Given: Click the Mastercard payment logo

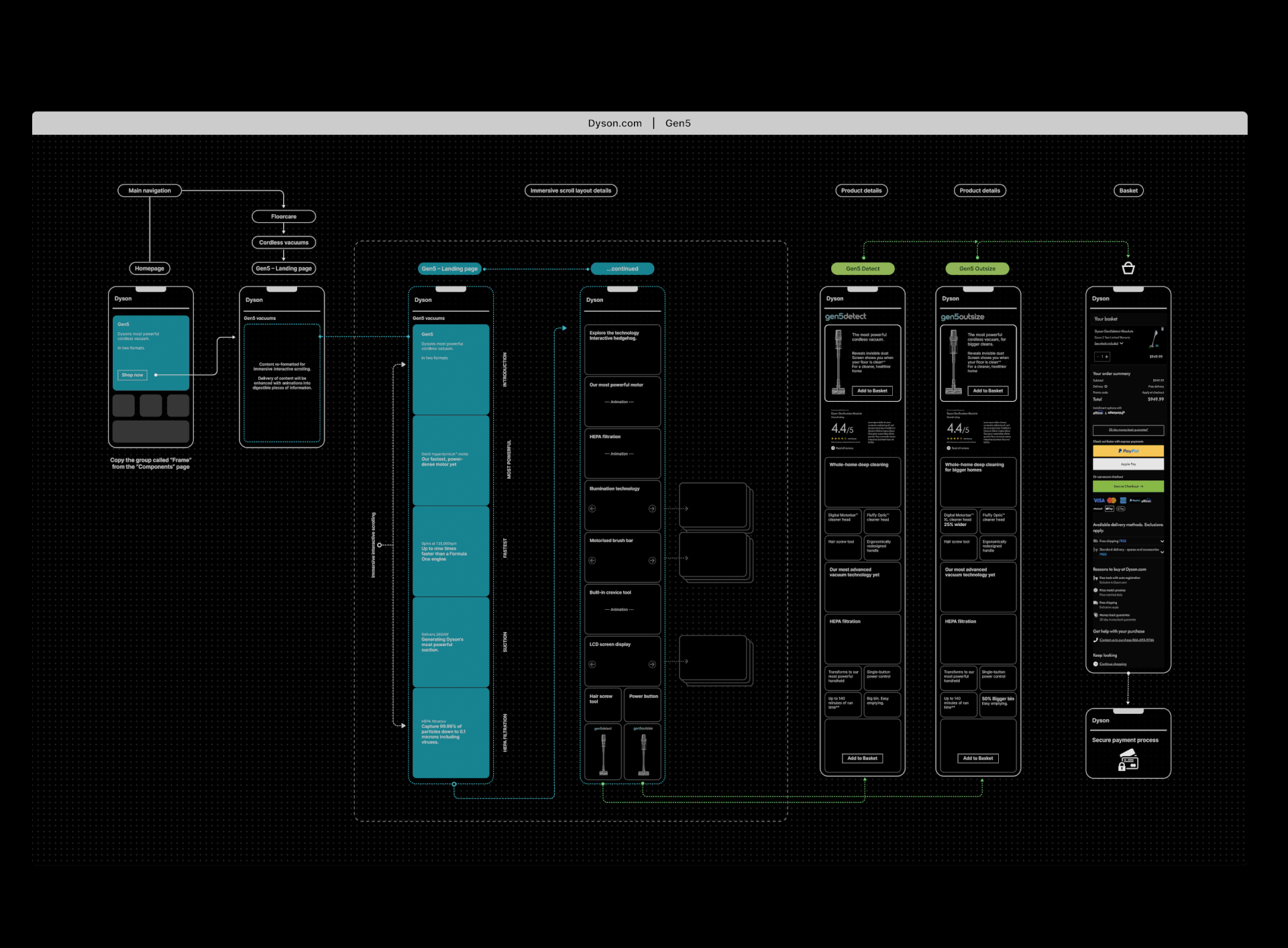Looking at the screenshot, I should click(x=1112, y=501).
